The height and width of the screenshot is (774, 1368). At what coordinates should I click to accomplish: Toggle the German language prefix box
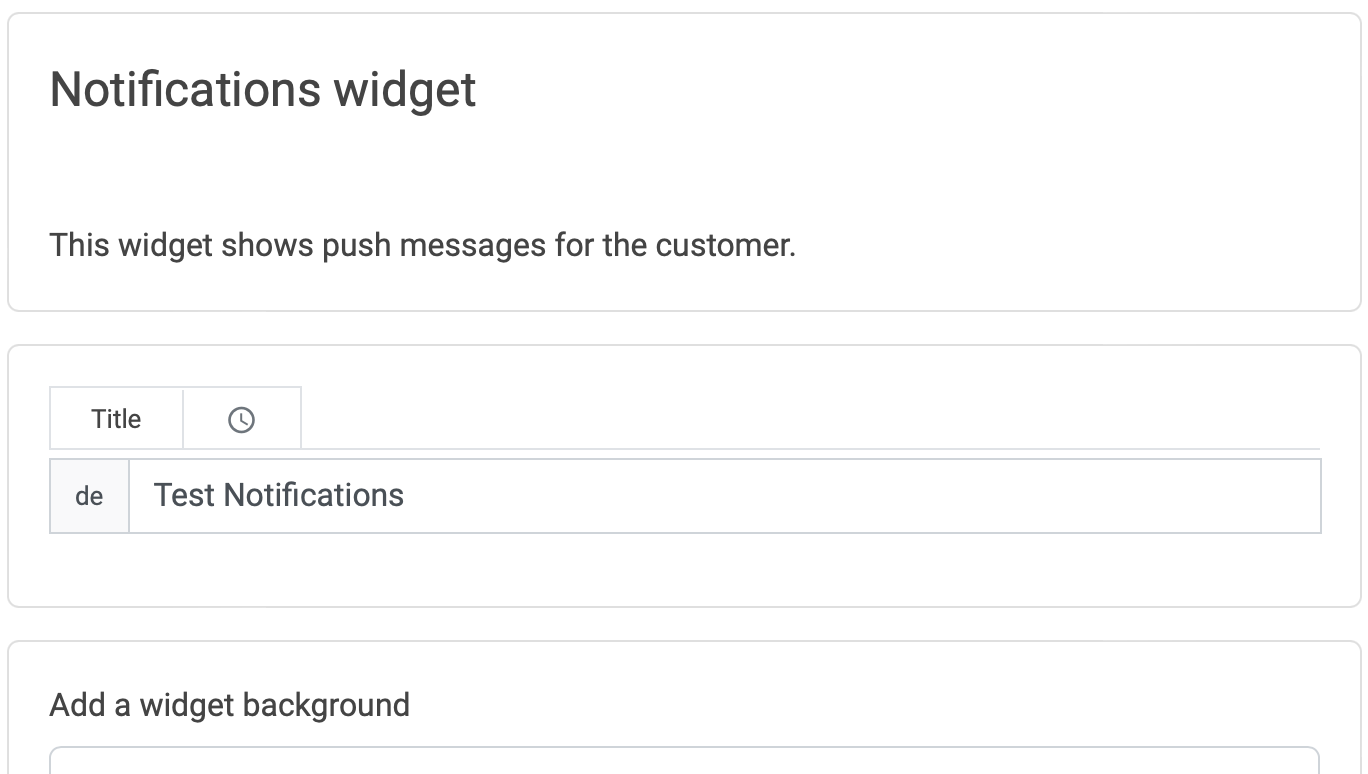[89, 495]
